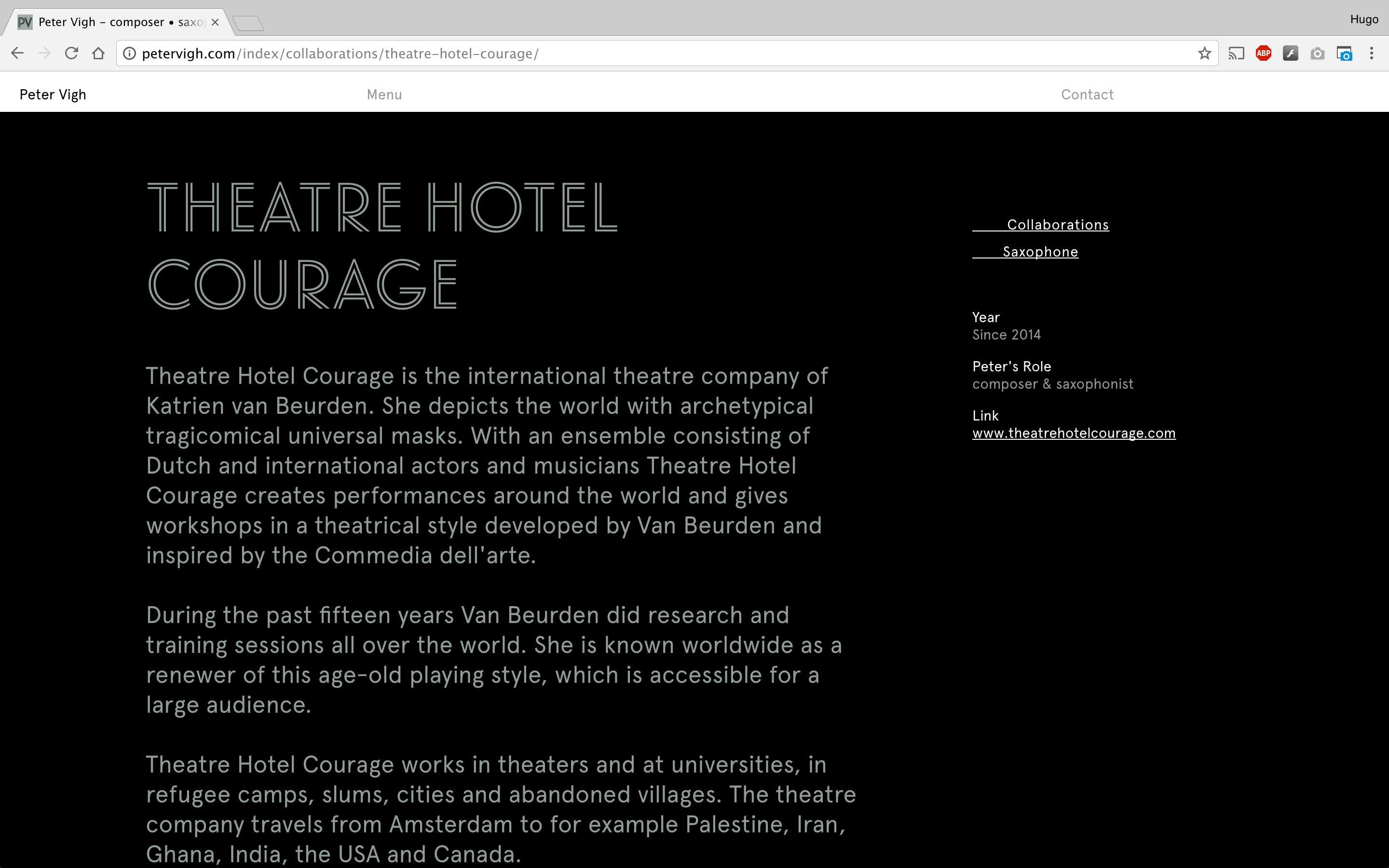Click the dark pen extension icon
Viewport: 1389px width, 868px height.
coord(1290,54)
